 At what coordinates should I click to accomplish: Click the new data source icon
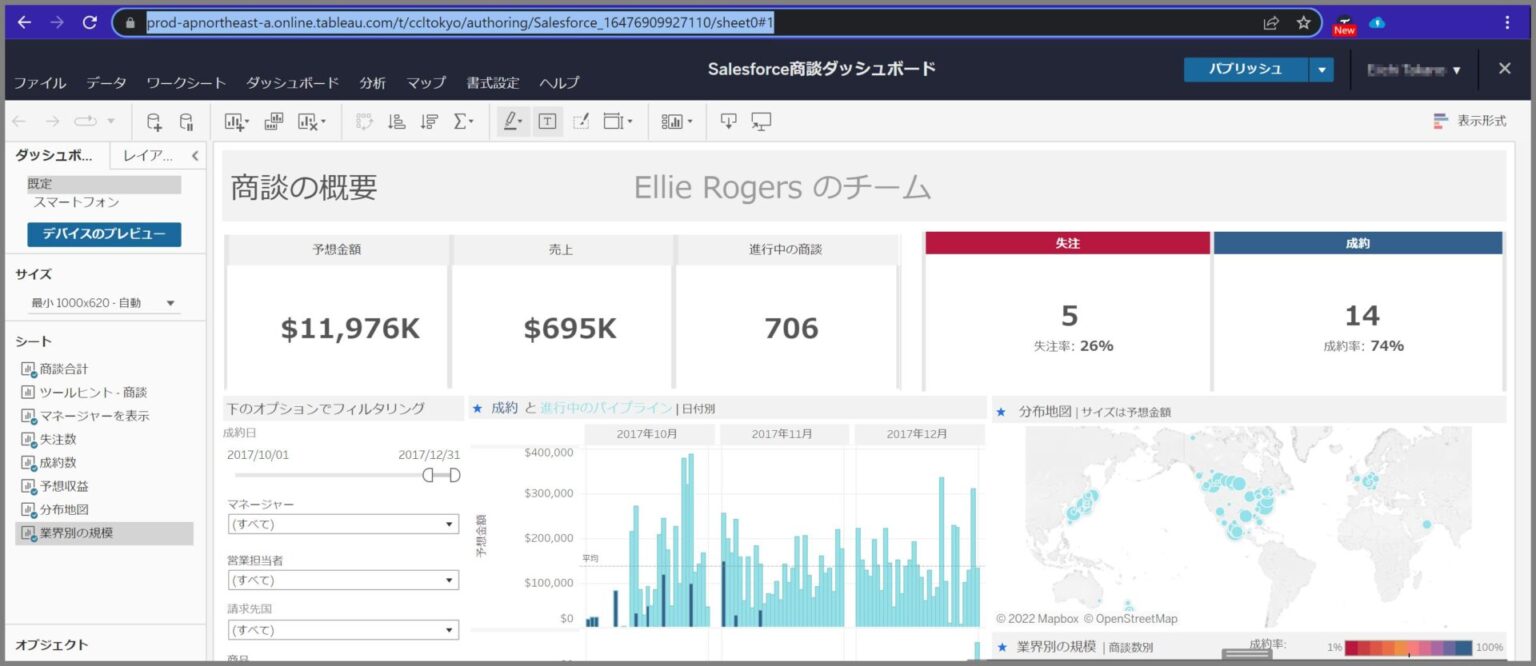tap(154, 121)
